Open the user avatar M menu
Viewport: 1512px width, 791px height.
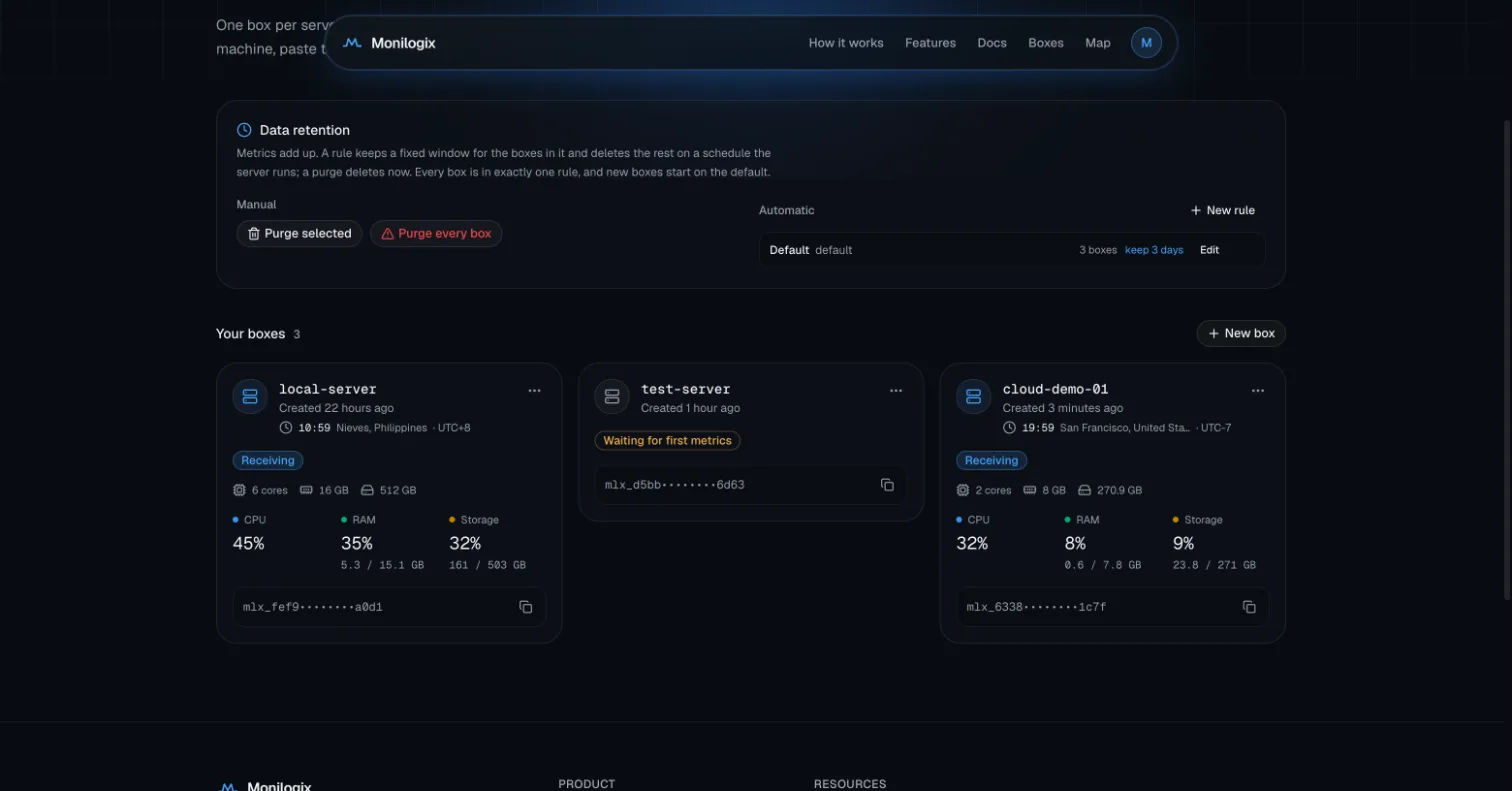1146,43
